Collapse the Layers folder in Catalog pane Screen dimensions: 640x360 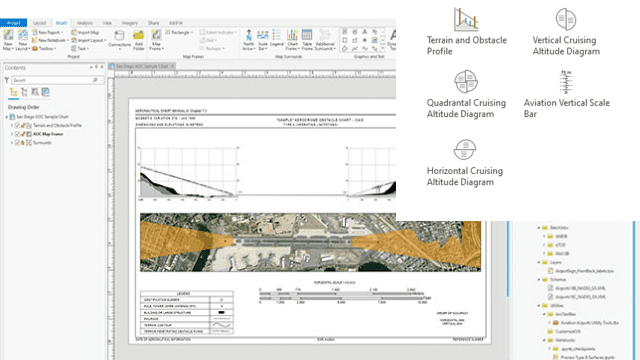click(x=539, y=262)
